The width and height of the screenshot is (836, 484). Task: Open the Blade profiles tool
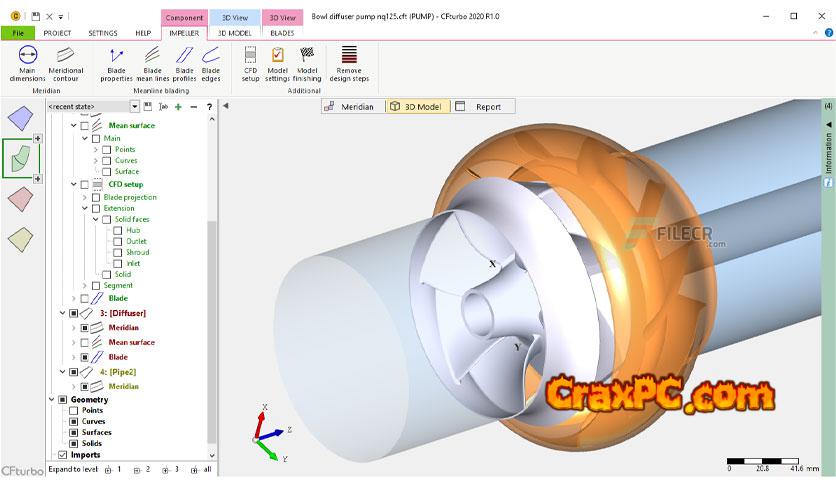point(184,63)
